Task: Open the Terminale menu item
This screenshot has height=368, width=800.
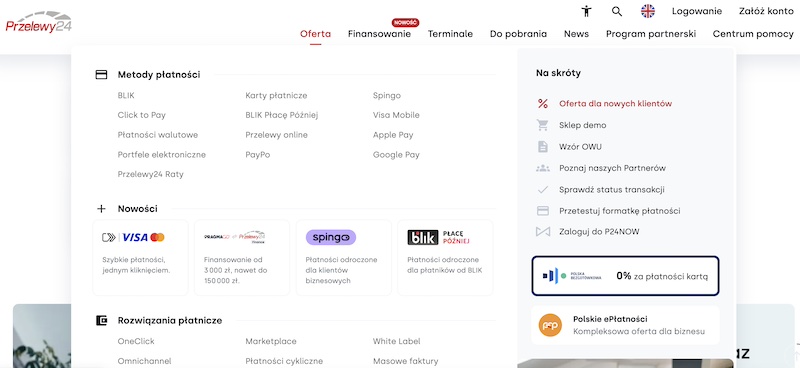Action: pyautogui.click(x=450, y=34)
